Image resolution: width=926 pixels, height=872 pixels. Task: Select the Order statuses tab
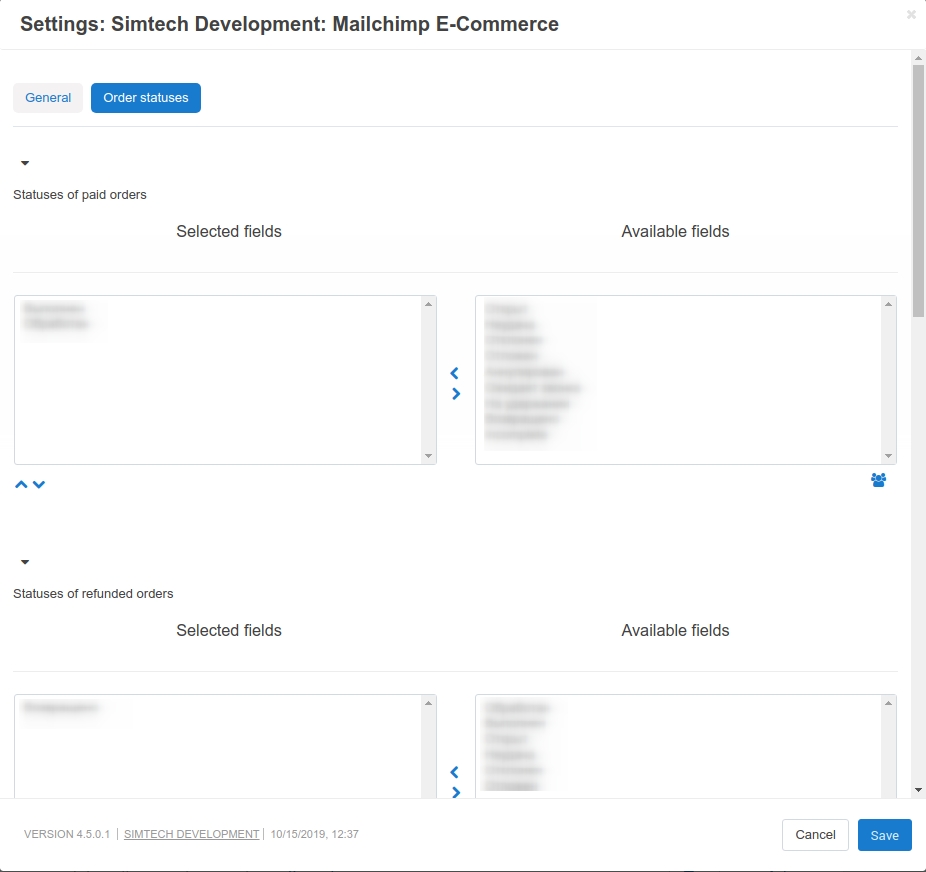point(146,98)
